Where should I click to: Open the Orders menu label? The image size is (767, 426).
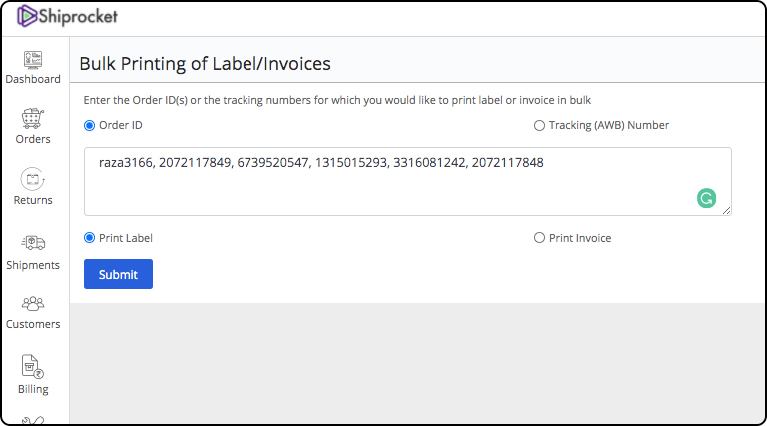tap(33, 139)
